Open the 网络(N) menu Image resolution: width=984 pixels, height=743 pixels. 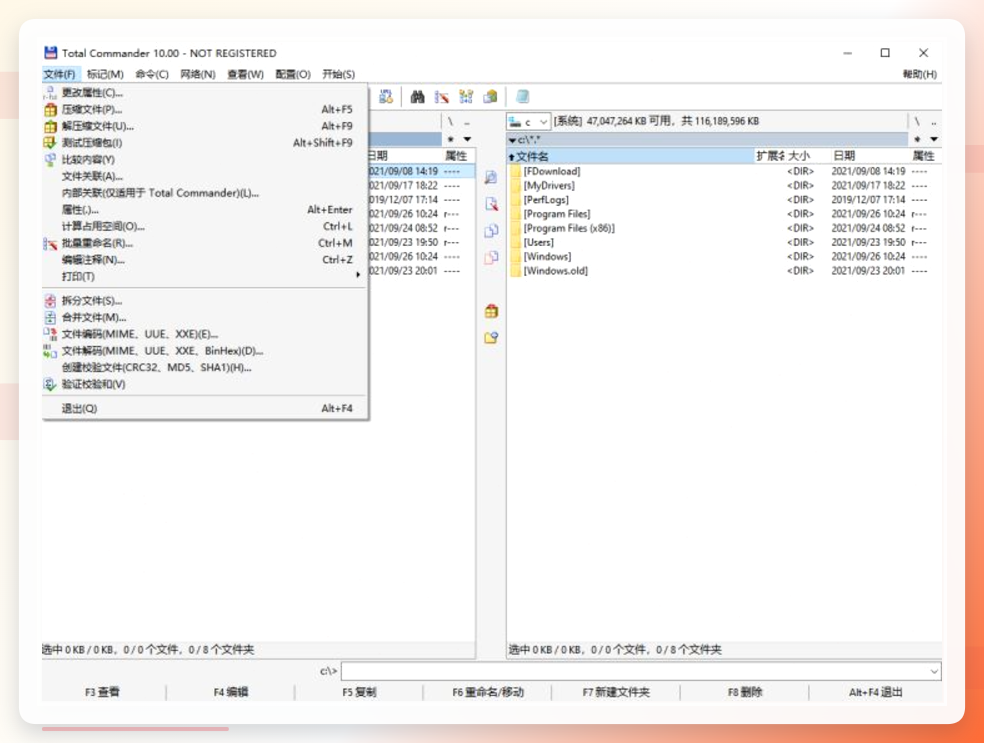click(x=198, y=74)
